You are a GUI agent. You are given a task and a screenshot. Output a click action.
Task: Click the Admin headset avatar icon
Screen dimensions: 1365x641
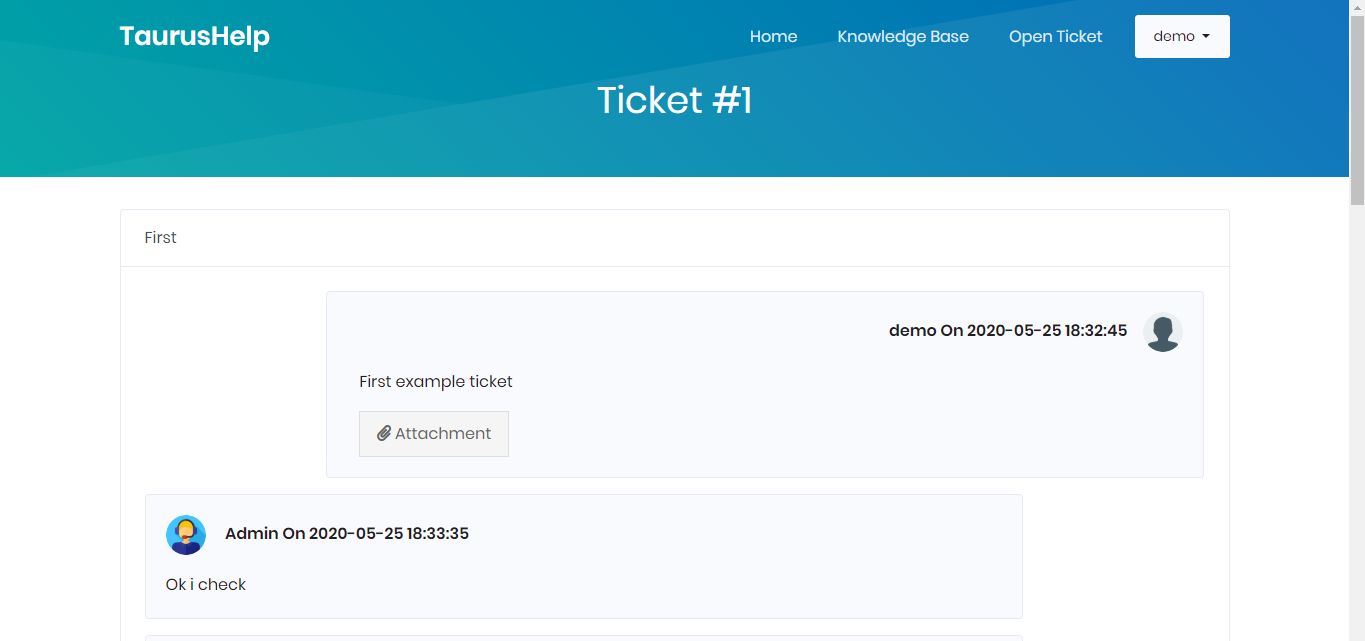pyautogui.click(x=186, y=535)
